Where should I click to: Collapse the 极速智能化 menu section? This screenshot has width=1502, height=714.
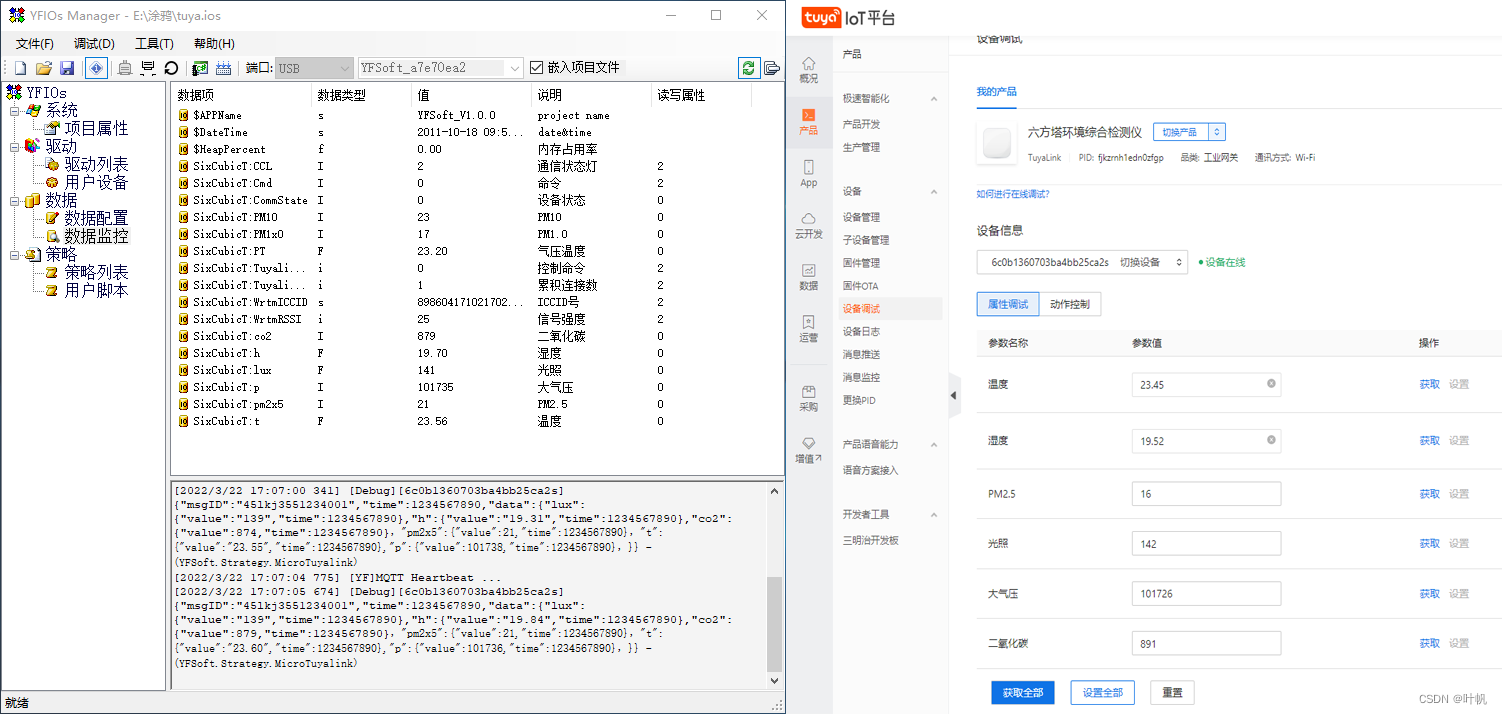934,99
